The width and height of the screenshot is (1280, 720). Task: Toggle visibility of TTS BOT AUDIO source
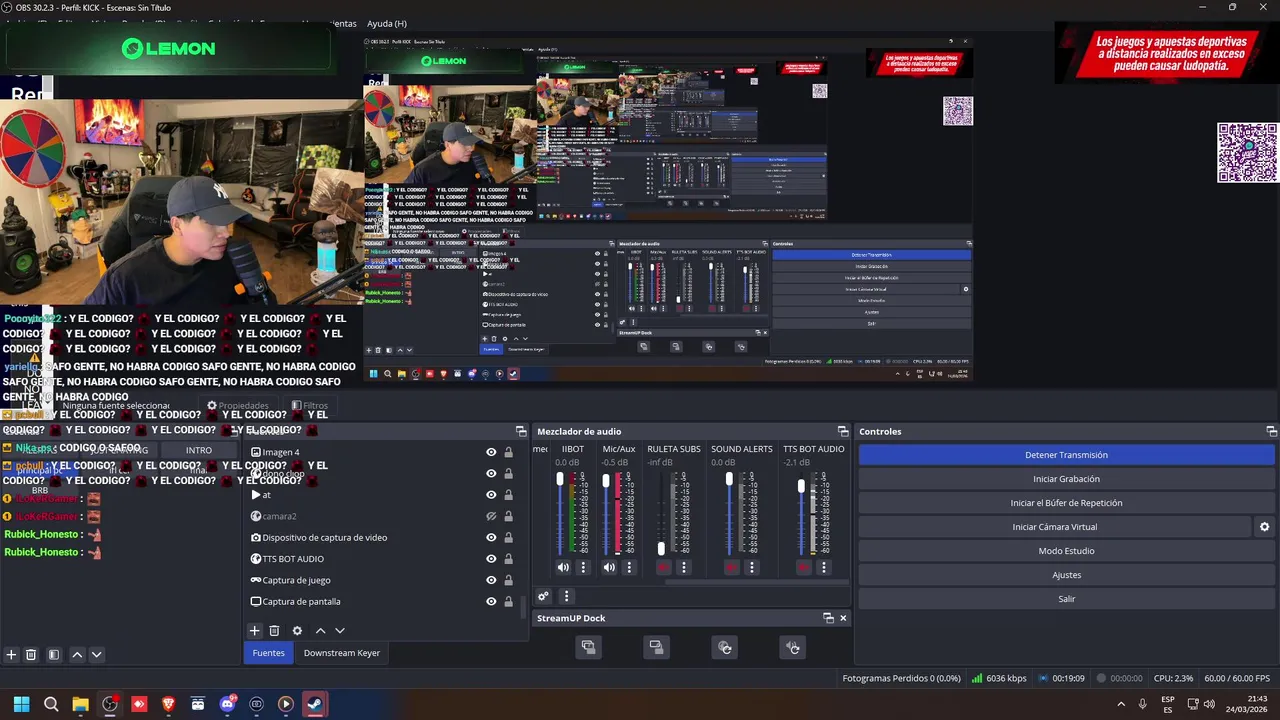(x=491, y=559)
